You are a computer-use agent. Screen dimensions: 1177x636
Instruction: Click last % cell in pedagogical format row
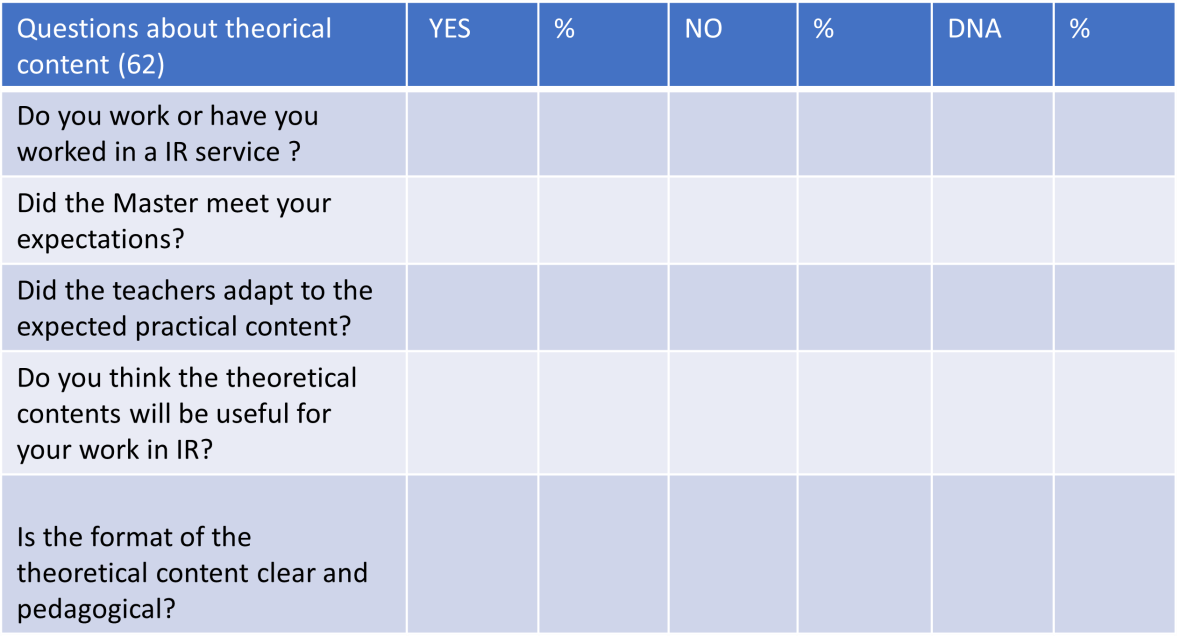(x=1114, y=554)
